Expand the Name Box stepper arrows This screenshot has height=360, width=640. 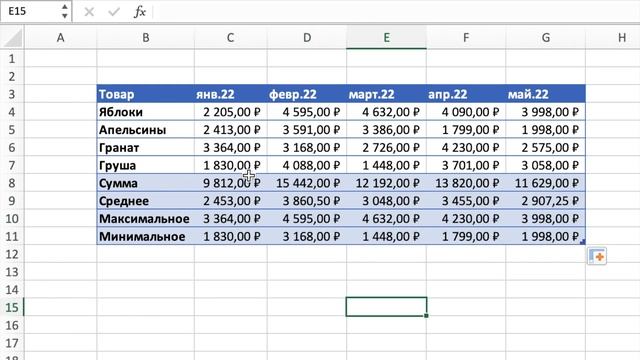pos(64,11)
